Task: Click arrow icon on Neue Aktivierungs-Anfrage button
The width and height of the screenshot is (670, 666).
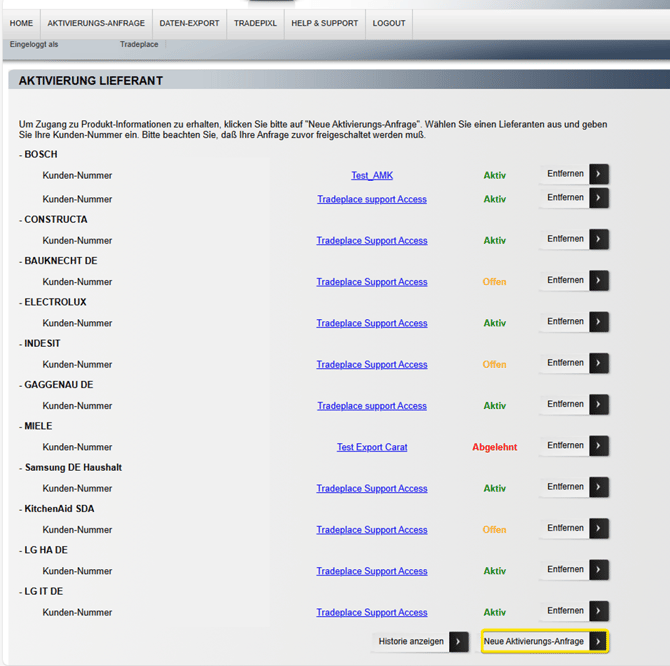Action: point(598,642)
